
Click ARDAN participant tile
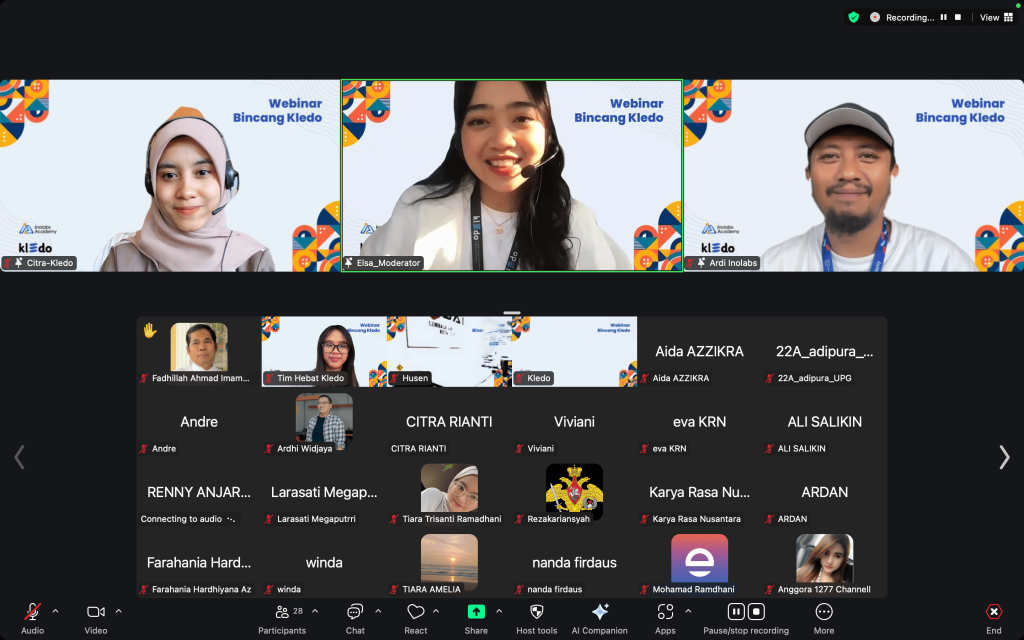pyautogui.click(x=824, y=492)
